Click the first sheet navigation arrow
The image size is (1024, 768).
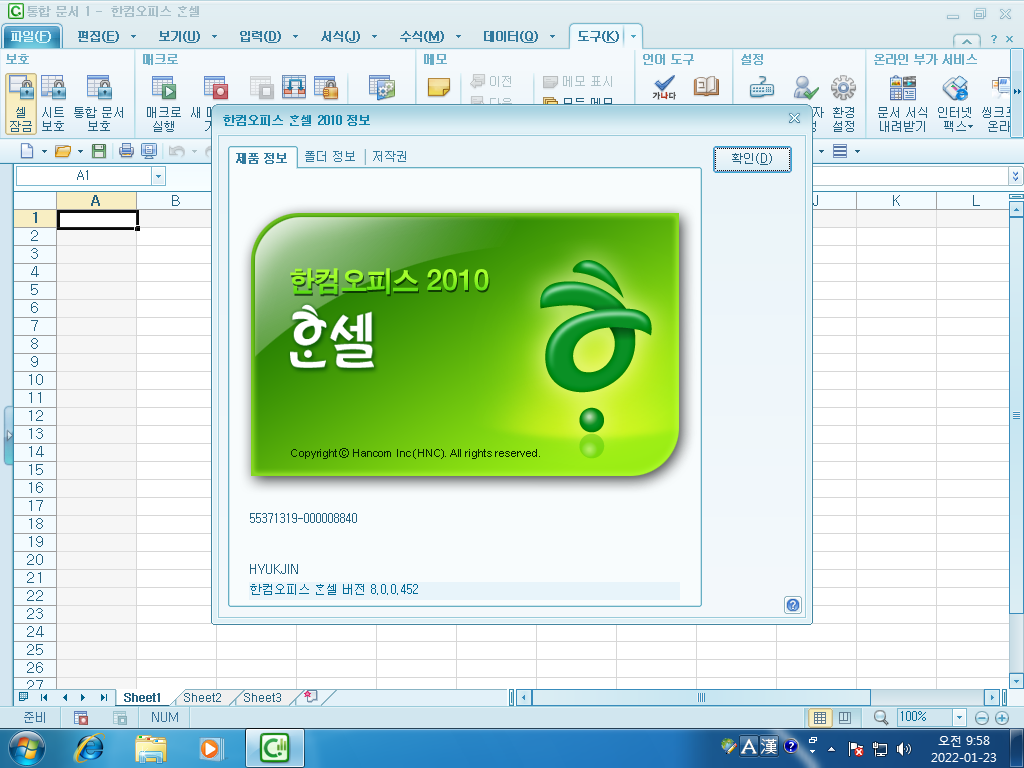click(x=44, y=697)
